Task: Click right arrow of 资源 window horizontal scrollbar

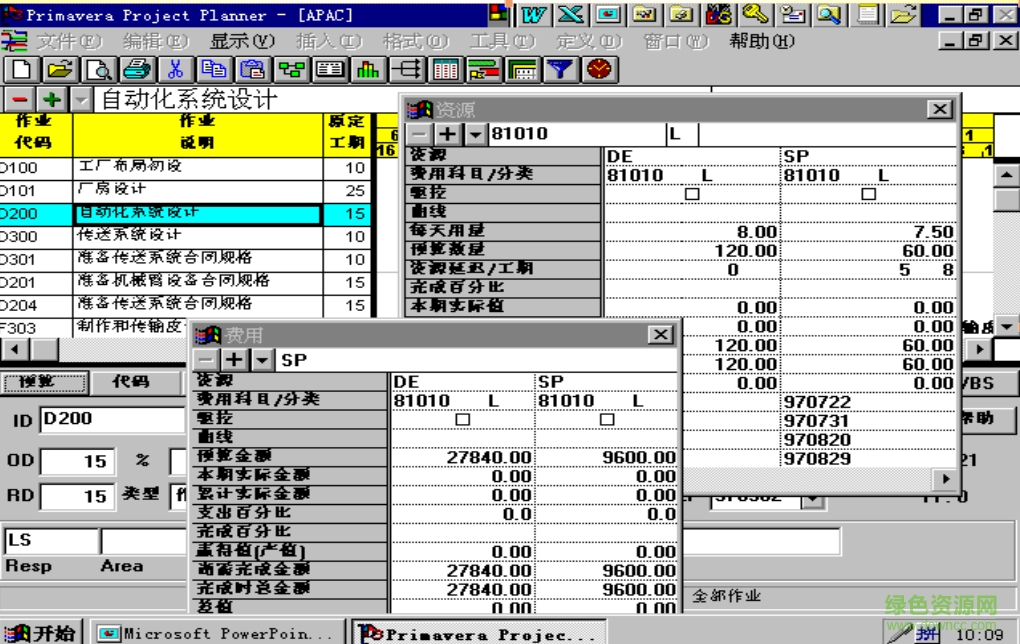Action: click(946, 479)
